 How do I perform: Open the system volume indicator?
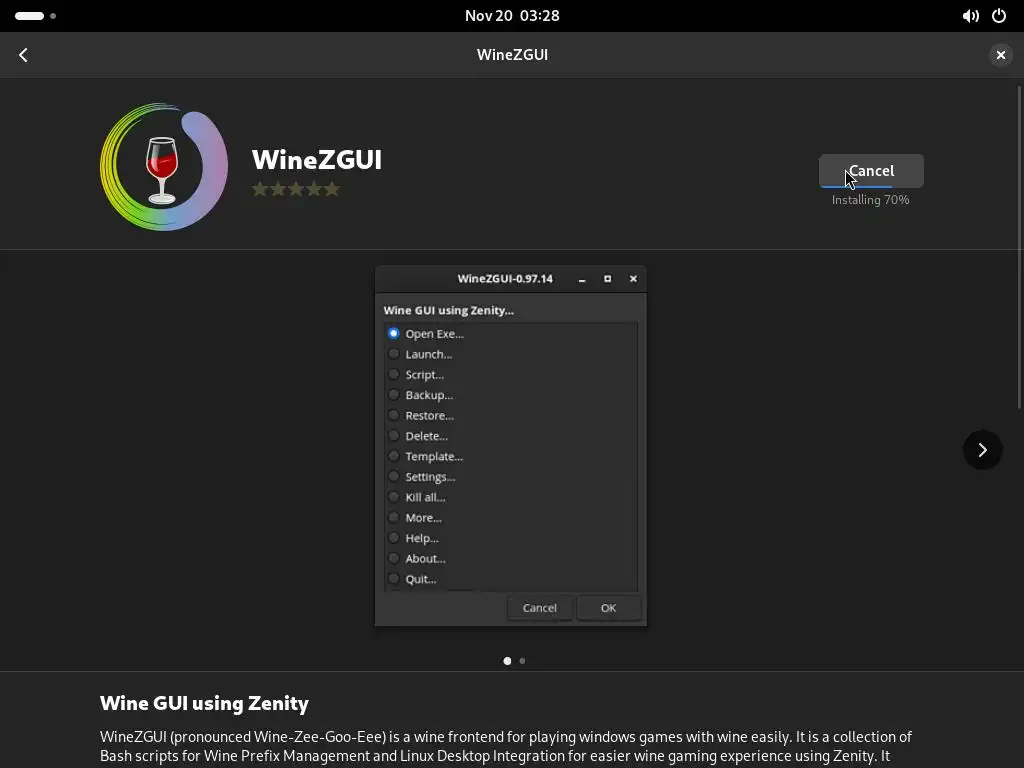pos(970,16)
